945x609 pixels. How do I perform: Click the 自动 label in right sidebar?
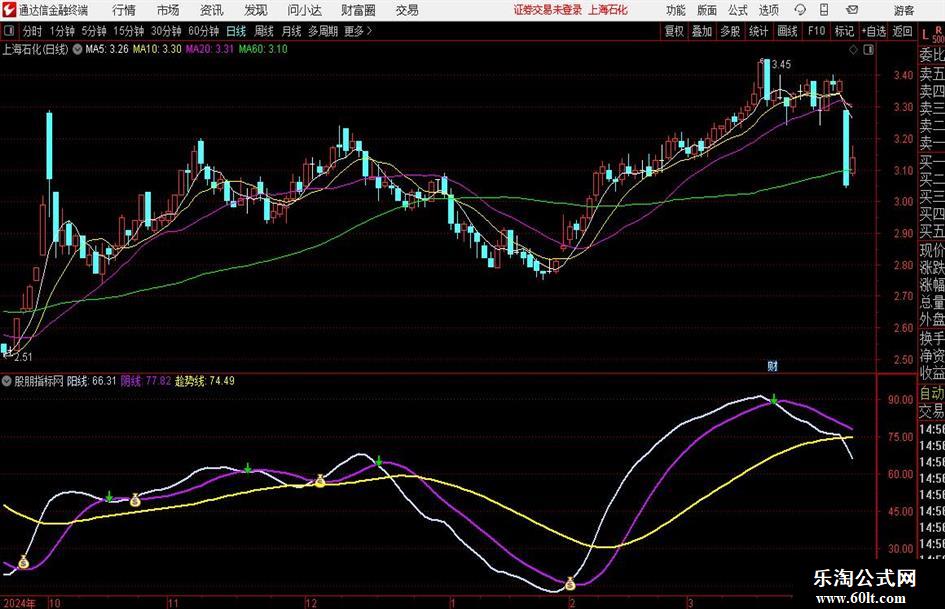pyautogui.click(x=932, y=393)
